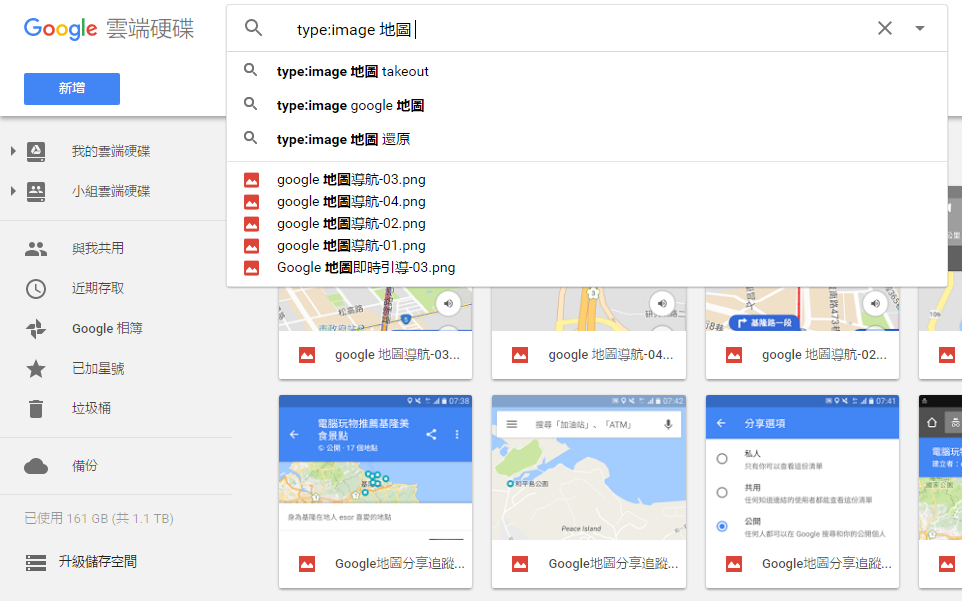
Task: Open 小組雲端硬碟 in sidebar
Action: (111, 191)
